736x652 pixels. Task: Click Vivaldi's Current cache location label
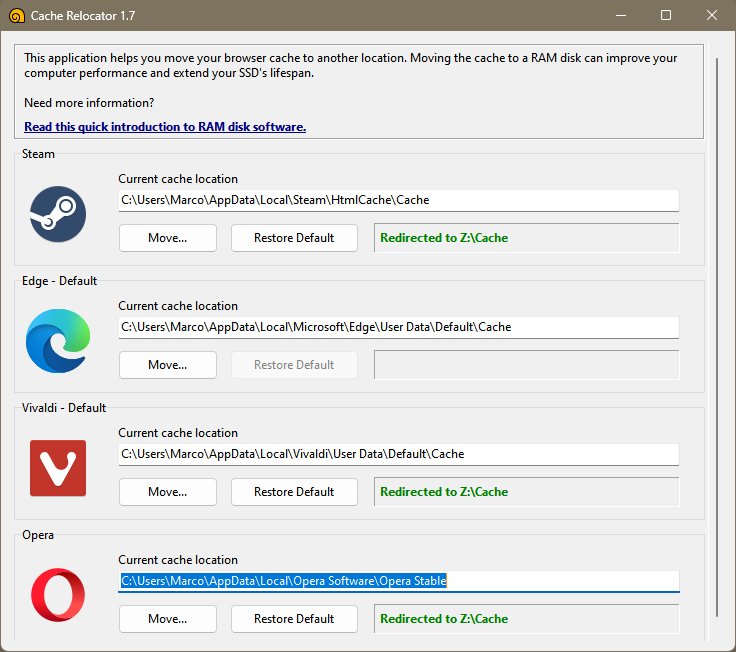click(x=178, y=433)
